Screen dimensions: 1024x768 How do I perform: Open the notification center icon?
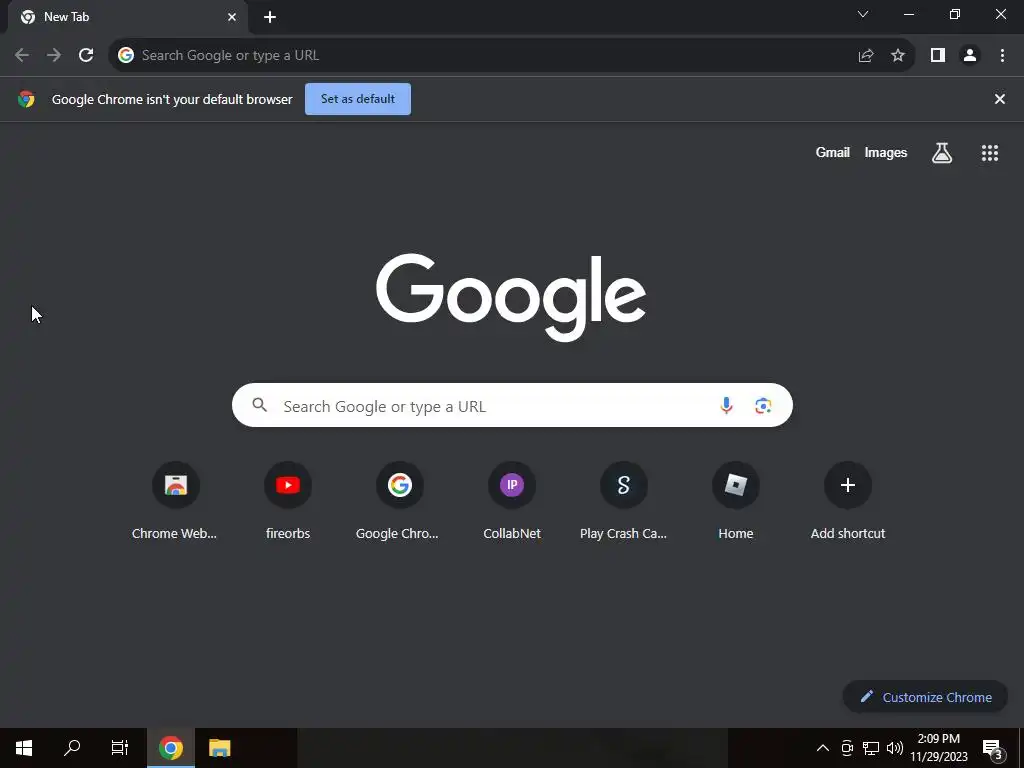(x=993, y=748)
